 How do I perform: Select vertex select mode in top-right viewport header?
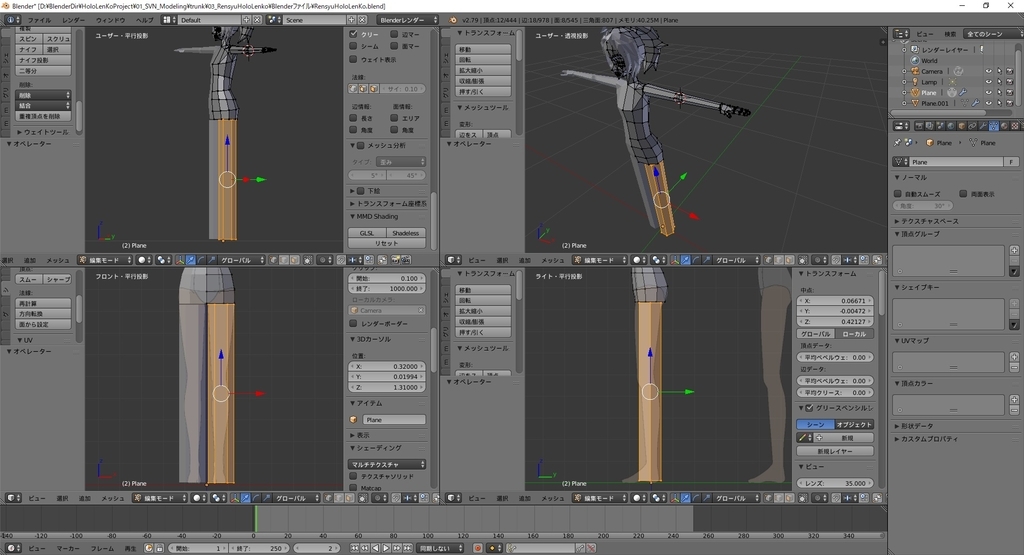pyautogui.click(x=769, y=260)
